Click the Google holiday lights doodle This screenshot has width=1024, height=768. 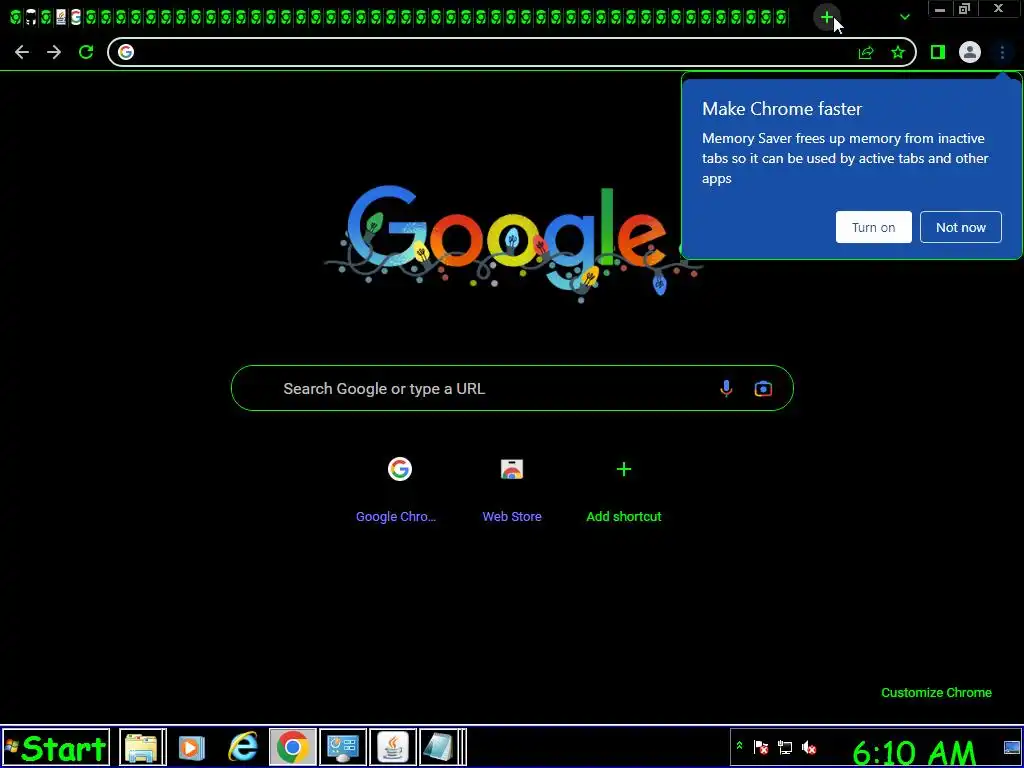point(513,243)
